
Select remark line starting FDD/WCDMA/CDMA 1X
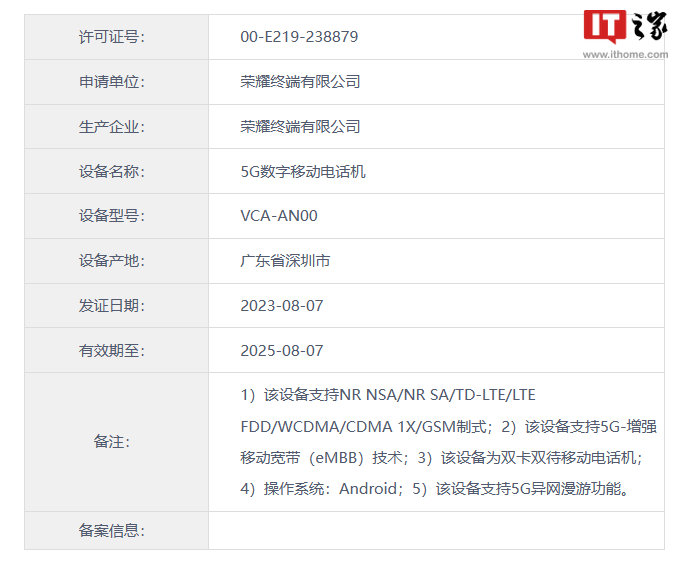pos(449,427)
